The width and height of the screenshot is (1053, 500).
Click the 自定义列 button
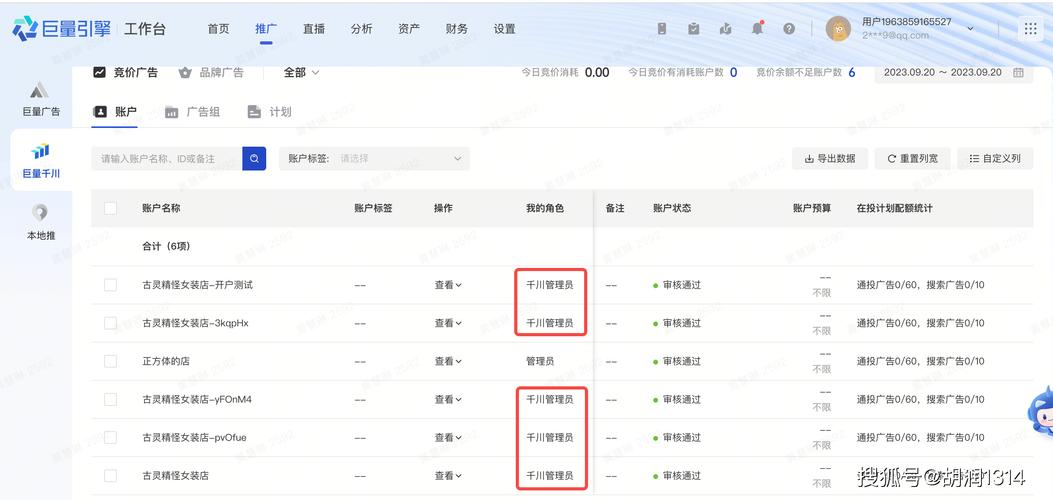pyautogui.click(x=995, y=158)
